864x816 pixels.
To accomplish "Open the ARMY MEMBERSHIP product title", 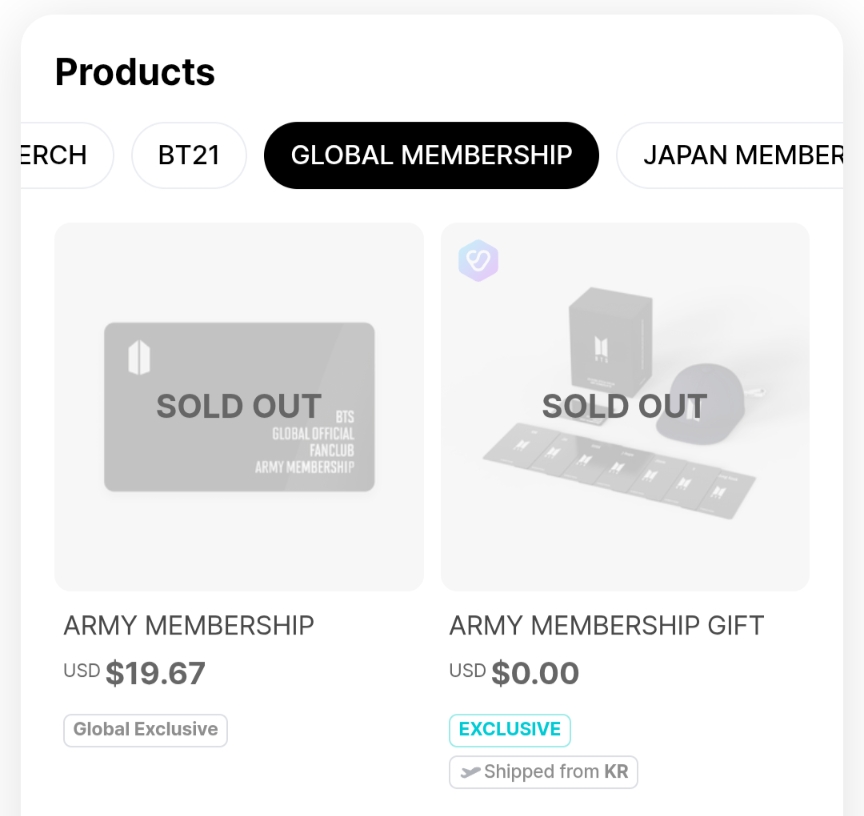I will click(x=189, y=626).
